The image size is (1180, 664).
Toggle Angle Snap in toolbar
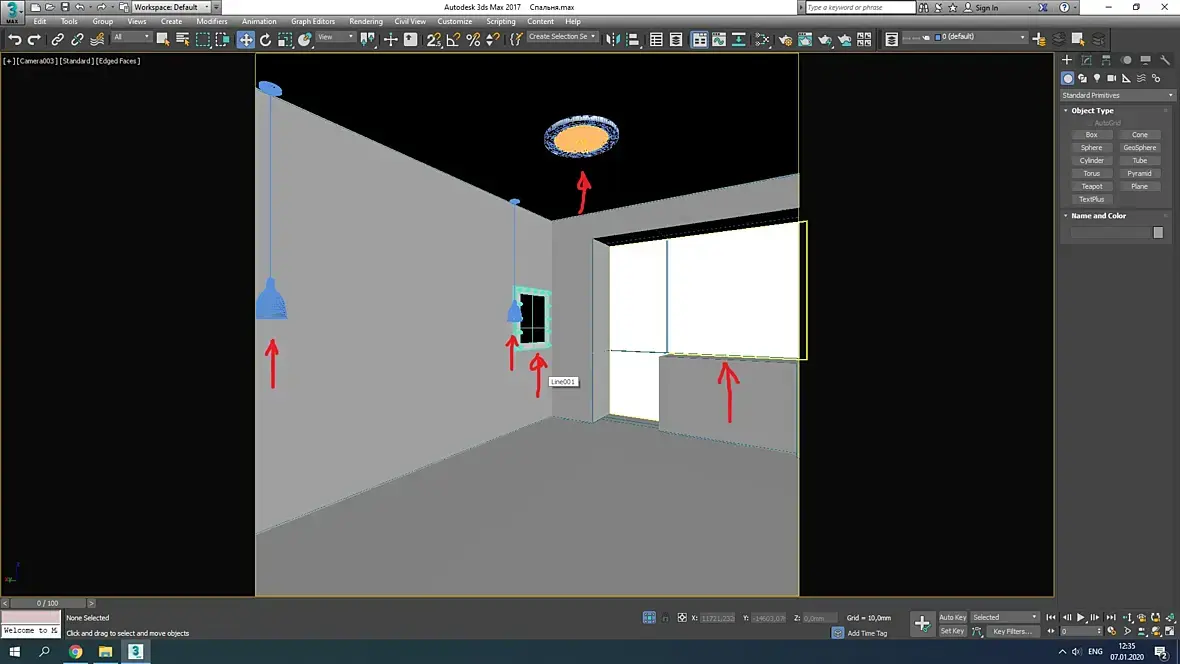(453, 39)
